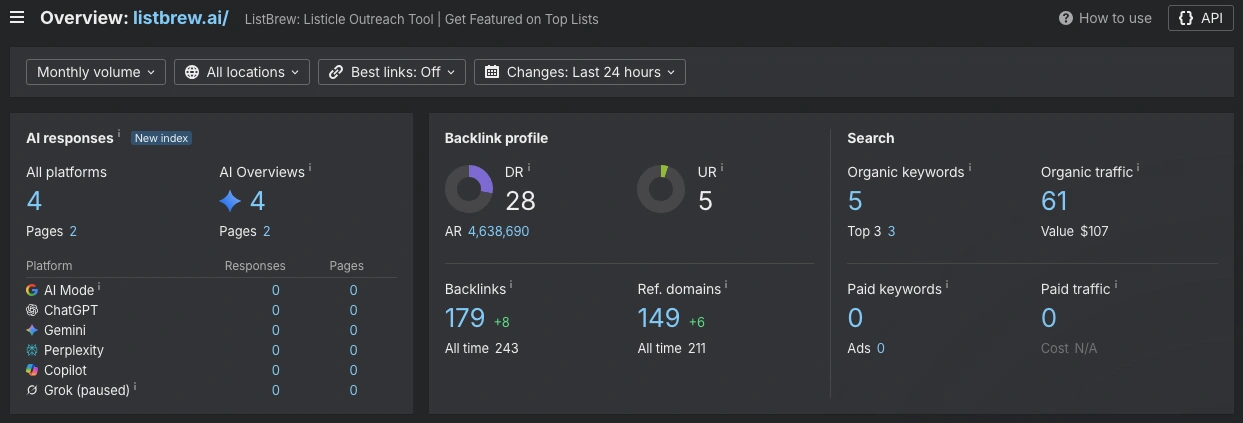Click info icon next to AI Overviews
This screenshot has height=423, width=1243.
tap(310, 168)
